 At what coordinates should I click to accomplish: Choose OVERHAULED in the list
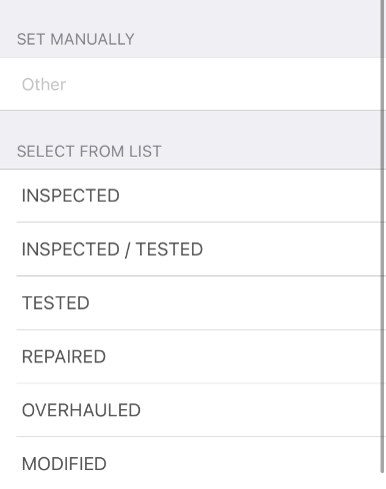coord(191,410)
